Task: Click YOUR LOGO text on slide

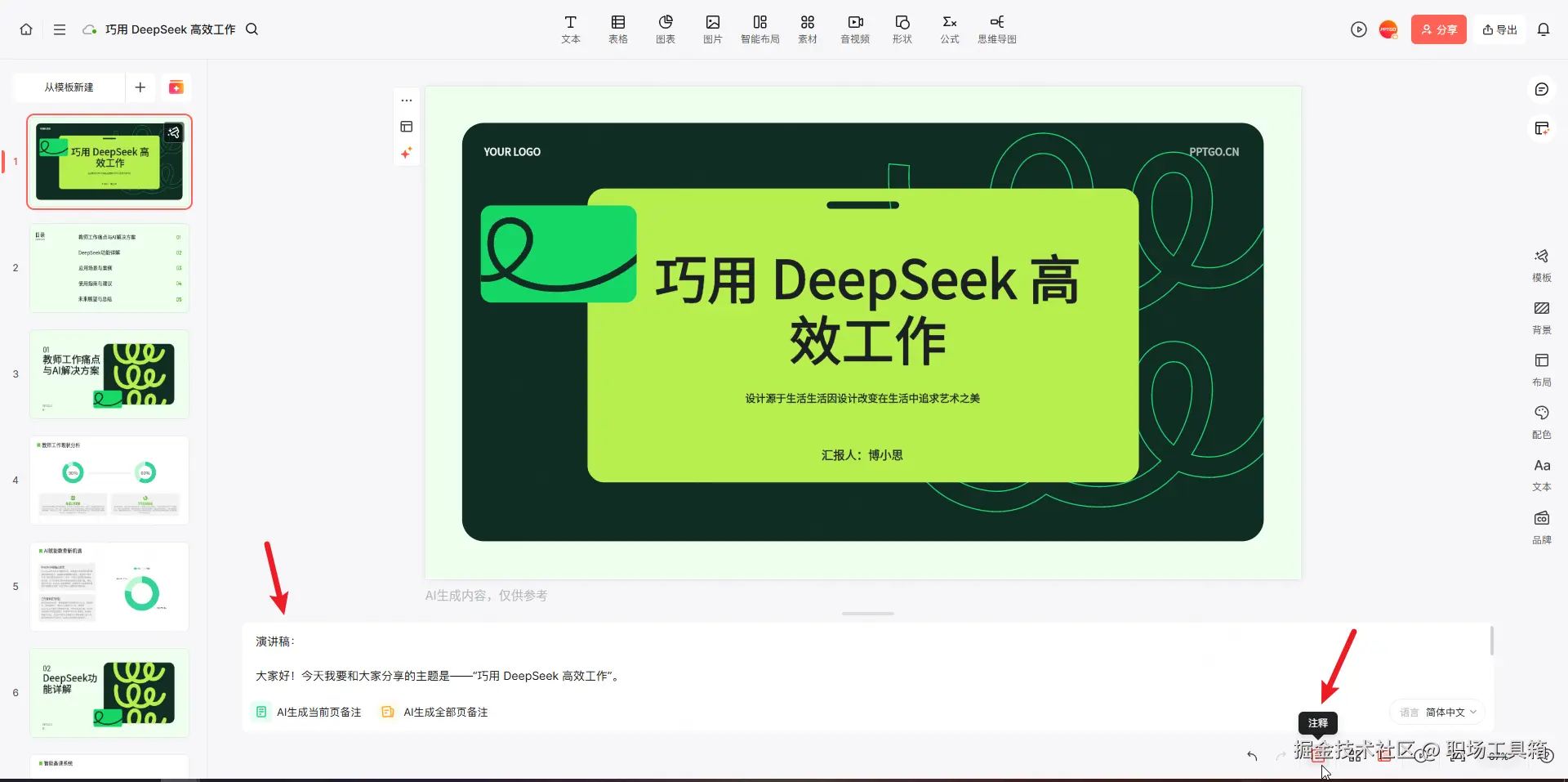Action: 512,152
